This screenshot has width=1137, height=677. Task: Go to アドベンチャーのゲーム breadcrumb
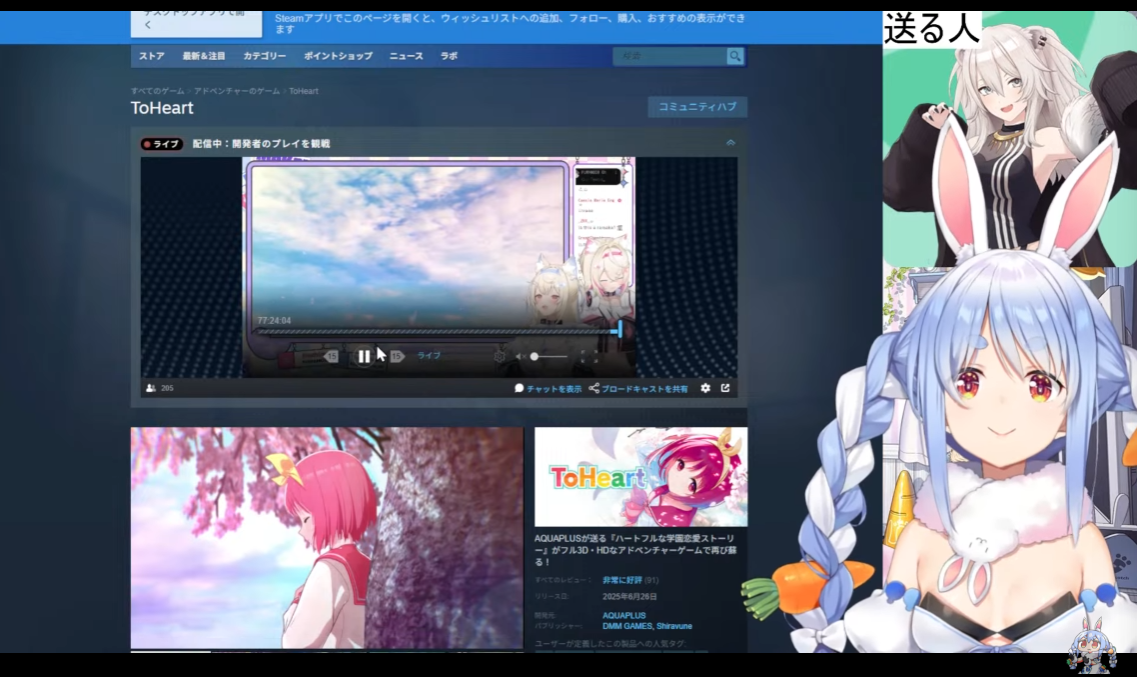[x=236, y=91]
